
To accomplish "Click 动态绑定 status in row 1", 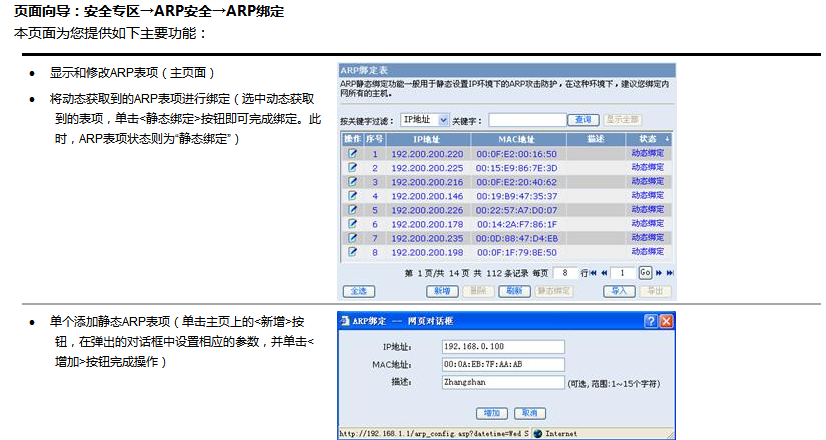I will point(648,153).
